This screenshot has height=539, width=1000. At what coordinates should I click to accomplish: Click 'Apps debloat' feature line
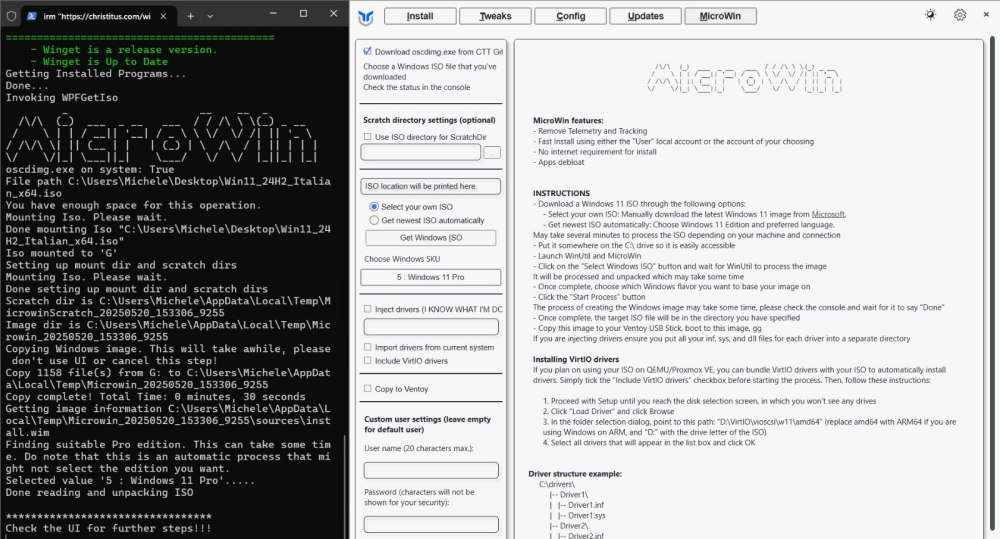point(559,162)
